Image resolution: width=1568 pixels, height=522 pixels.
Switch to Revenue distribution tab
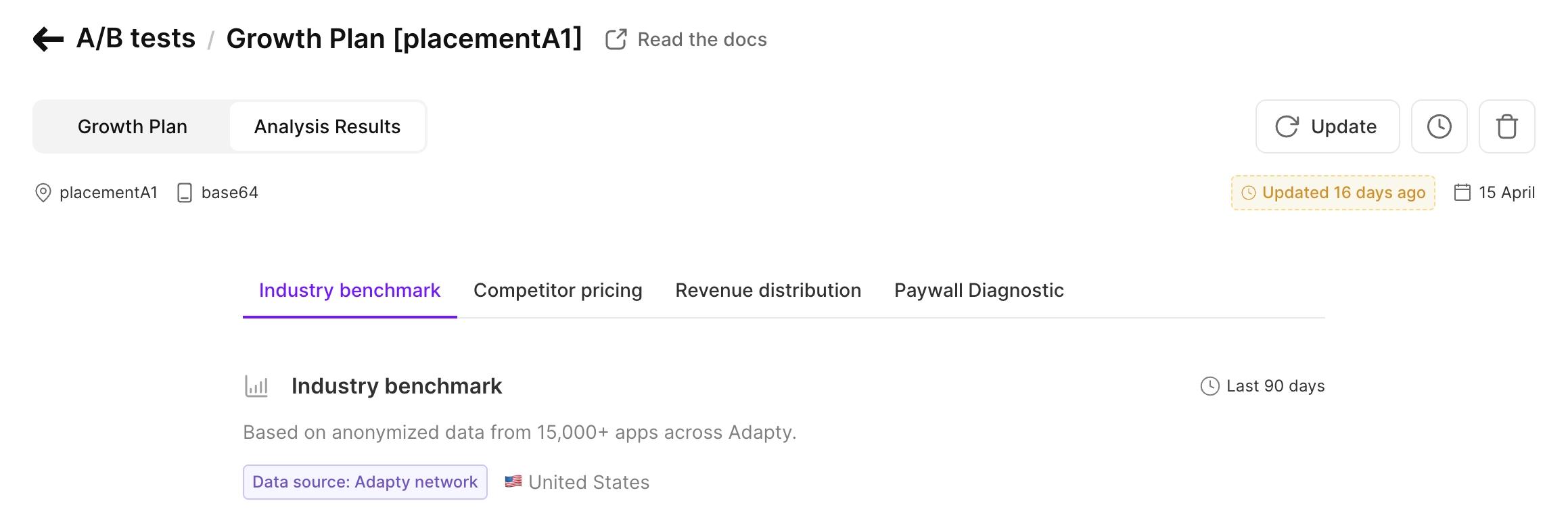768,290
